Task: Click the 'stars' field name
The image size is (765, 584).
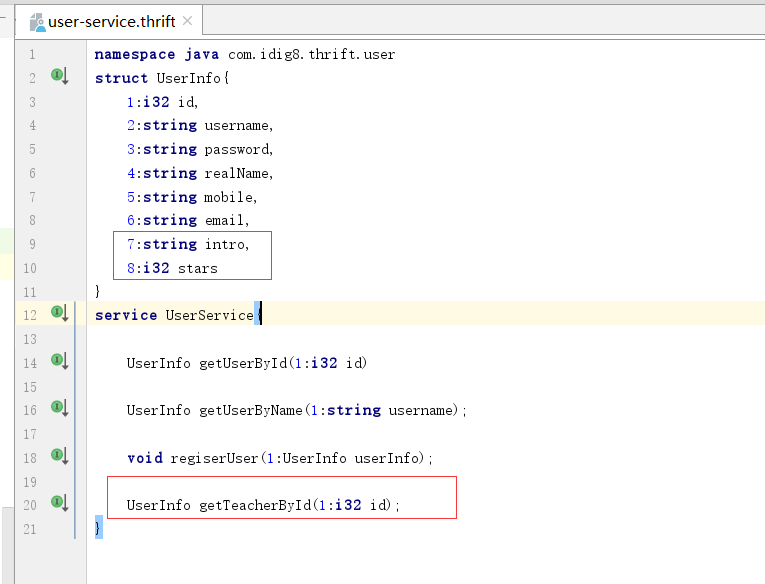Action: (x=198, y=268)
